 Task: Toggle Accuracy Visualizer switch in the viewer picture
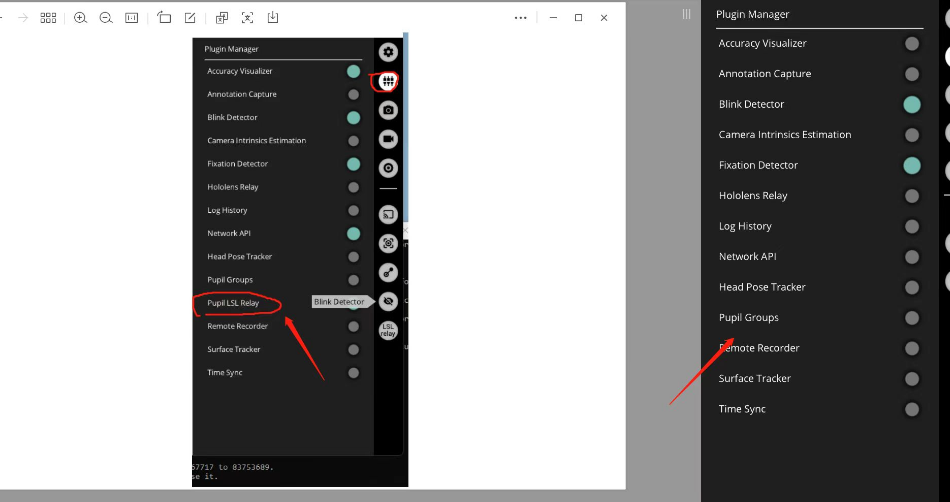pos(353,71)
